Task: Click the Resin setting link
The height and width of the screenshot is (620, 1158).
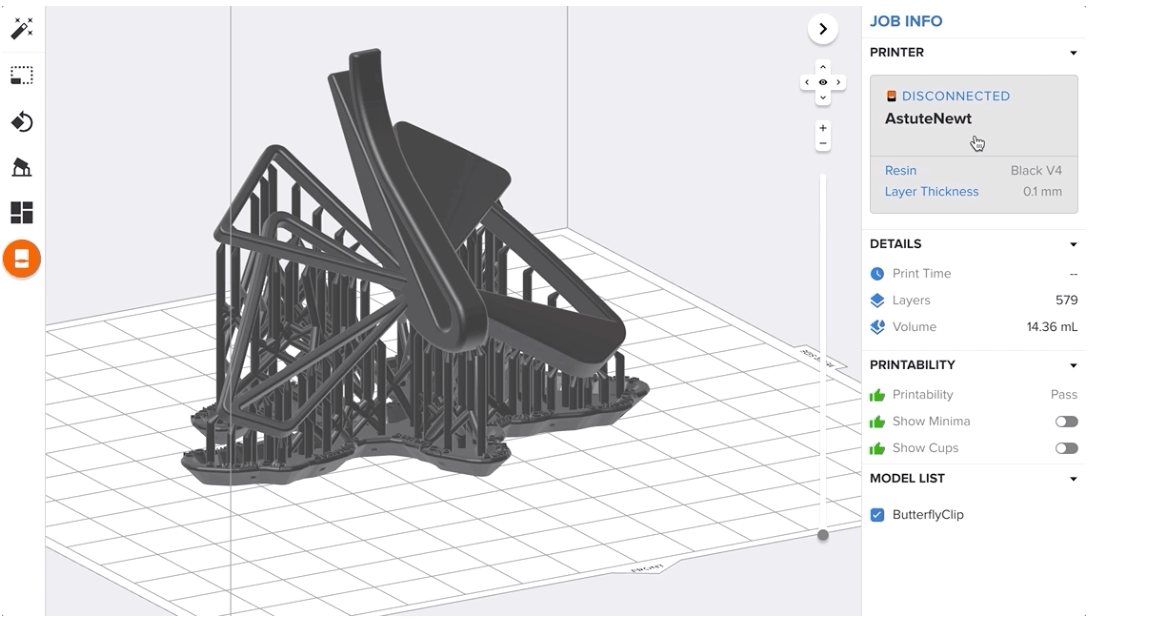Action: (x=900, y=171)
